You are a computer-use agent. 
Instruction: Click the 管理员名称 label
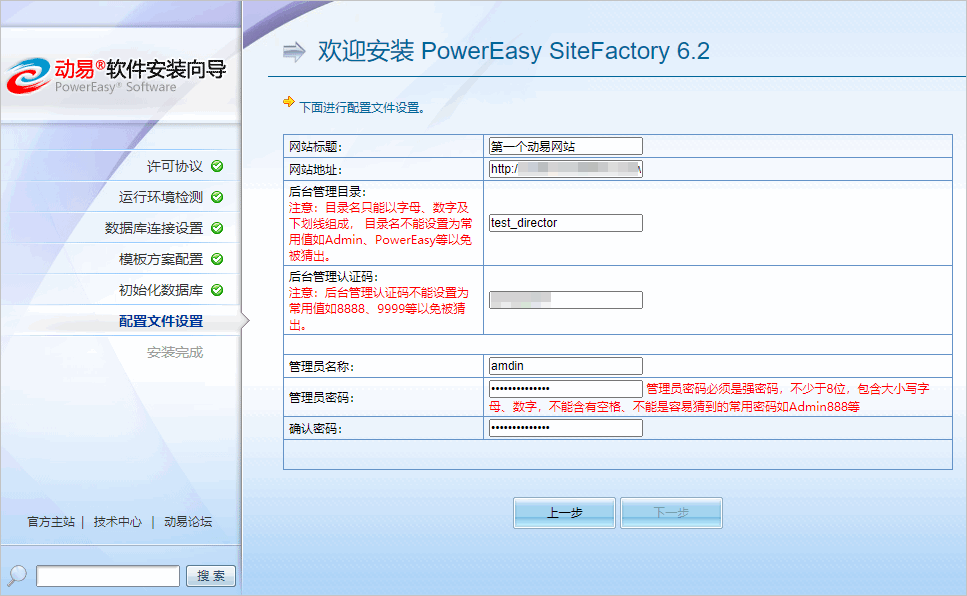click(321, 366)
